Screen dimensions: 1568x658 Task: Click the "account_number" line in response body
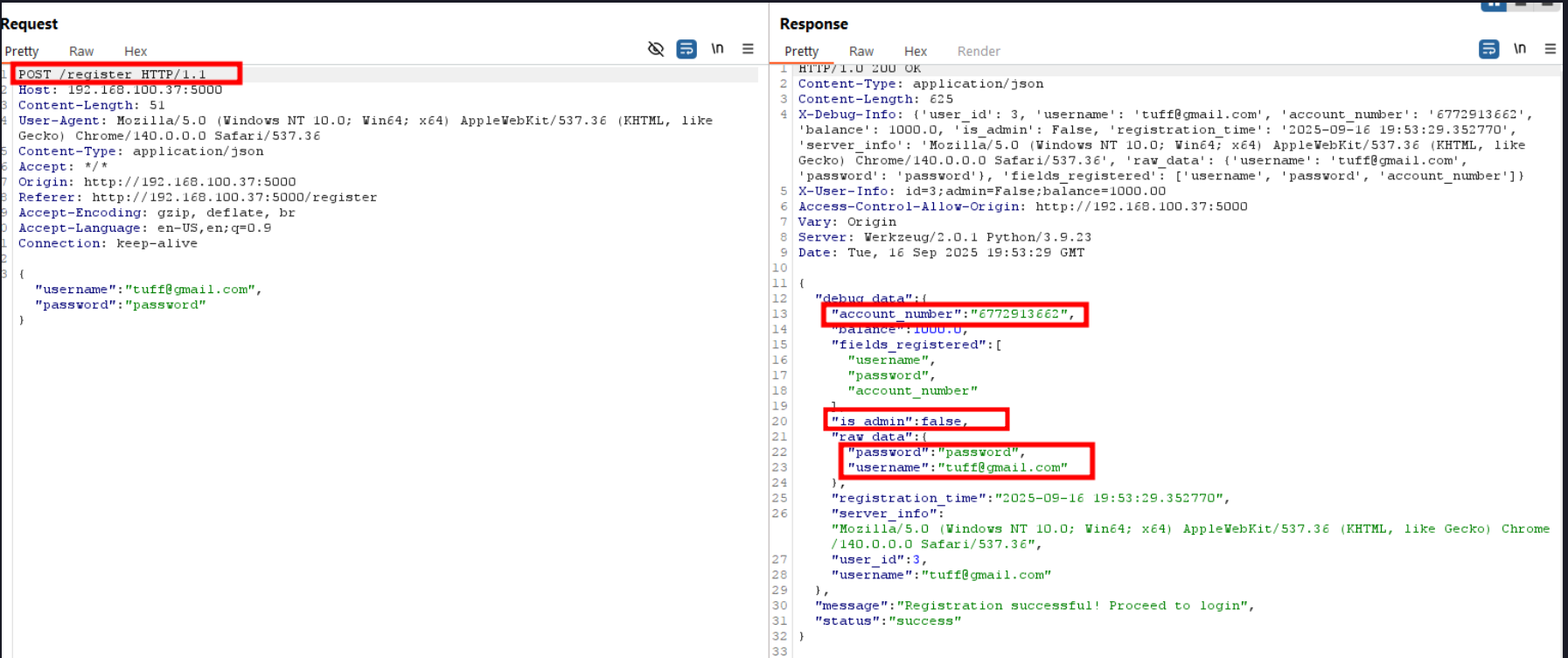953,314
